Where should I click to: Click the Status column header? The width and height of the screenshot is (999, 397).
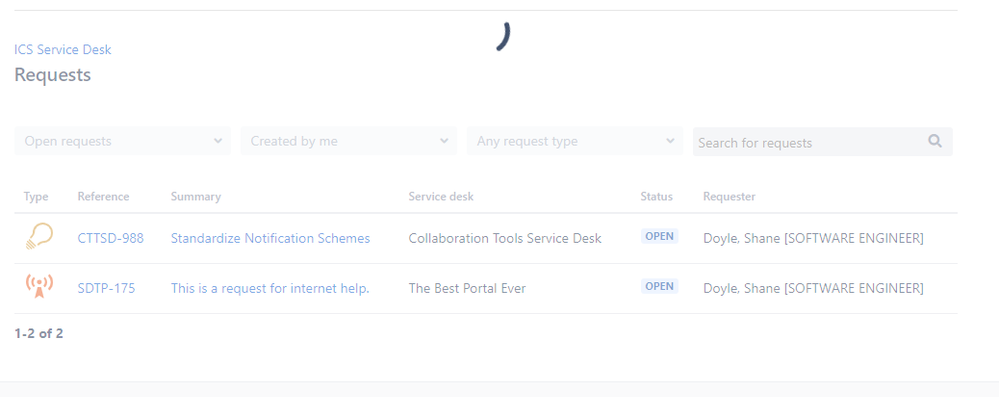coord(656,196)
